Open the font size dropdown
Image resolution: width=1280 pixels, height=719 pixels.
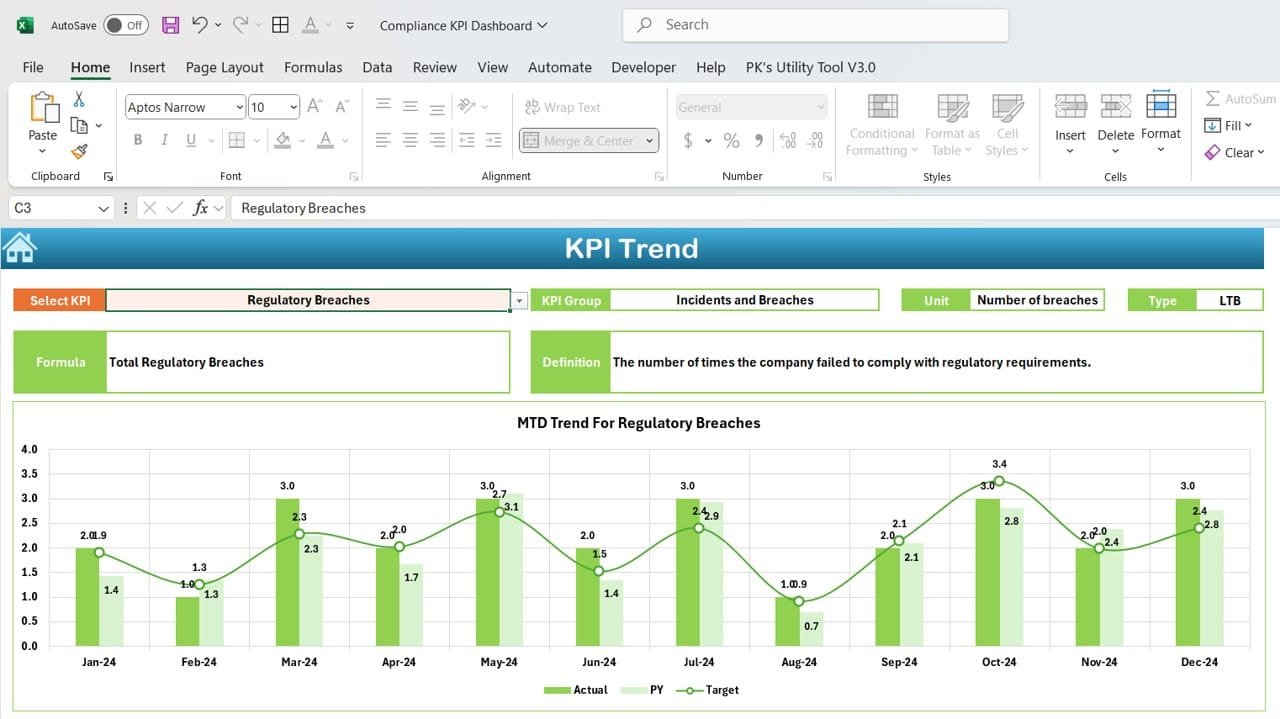coord(293,107)
